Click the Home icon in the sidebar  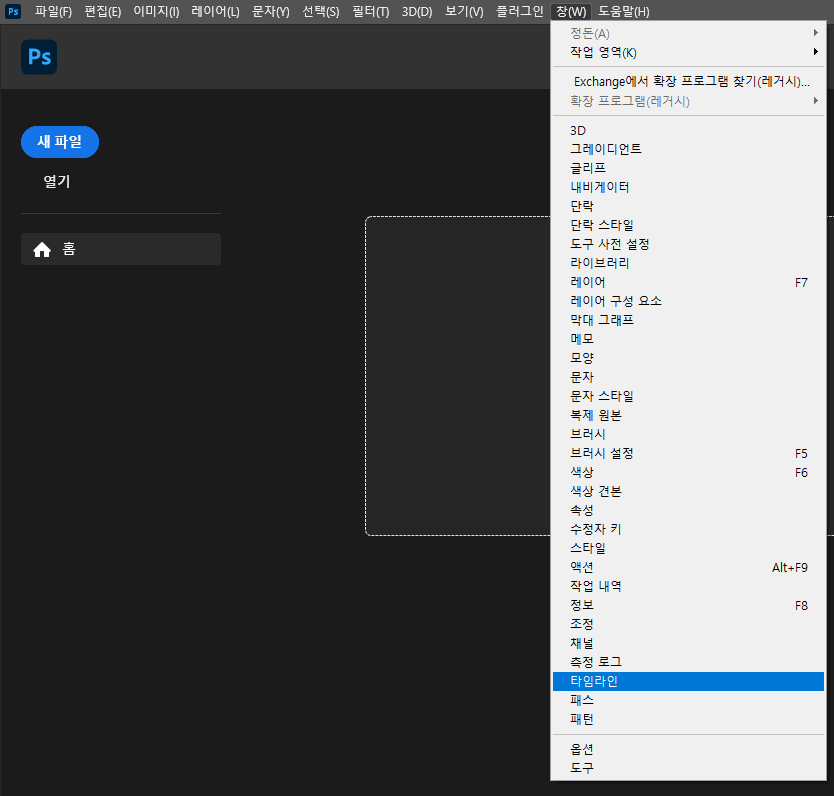[42, 249]
